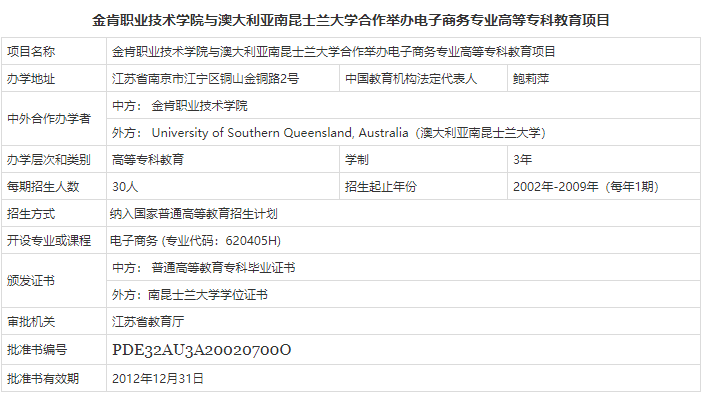Click the address 江苏省南京市江宁区铜山金铜路2号
Screen dimensions: 706x395
[205, 79]
